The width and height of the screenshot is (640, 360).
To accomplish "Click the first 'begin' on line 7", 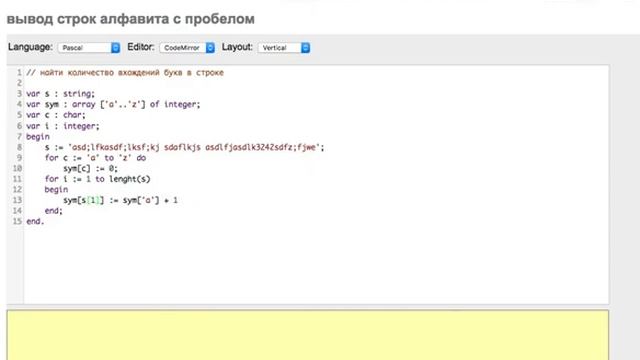I will pyautogui.click(x=38, y=137).
